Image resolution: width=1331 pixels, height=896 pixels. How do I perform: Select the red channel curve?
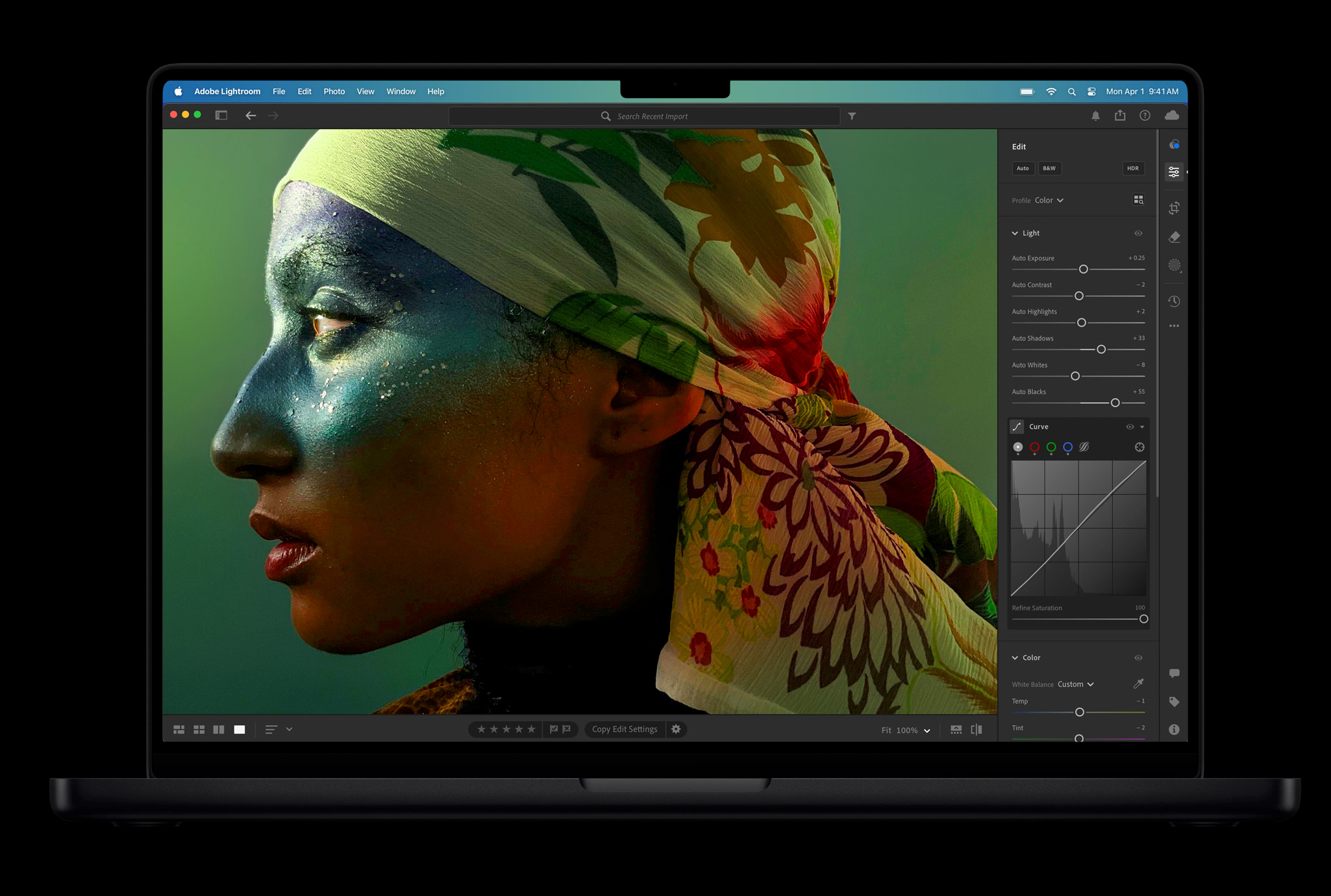(x=1034, y=447)
